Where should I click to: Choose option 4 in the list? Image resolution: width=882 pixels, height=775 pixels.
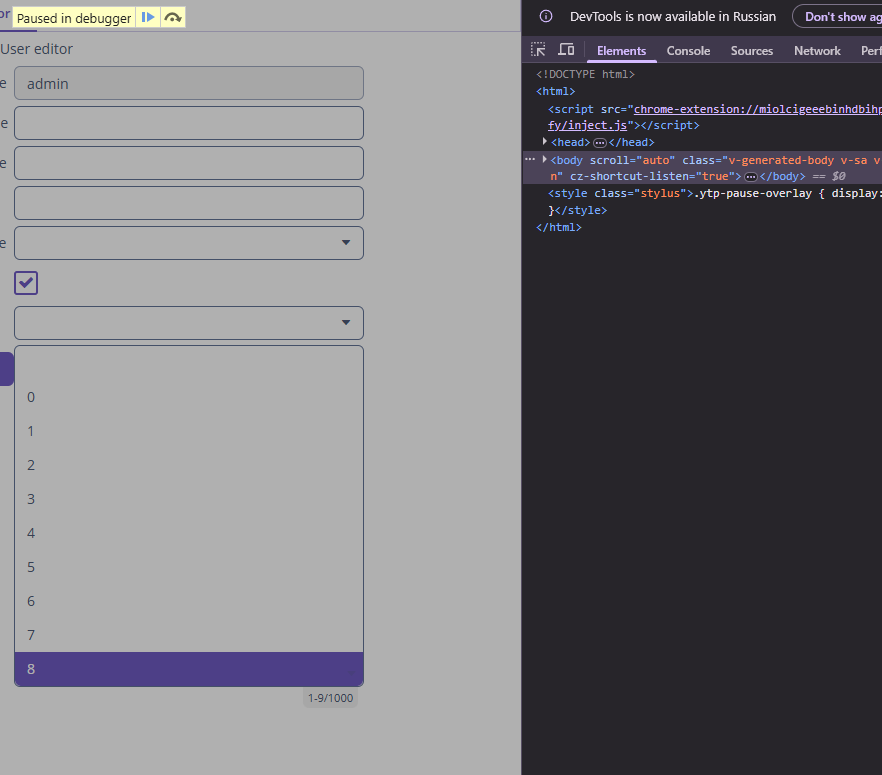point(189,533)
